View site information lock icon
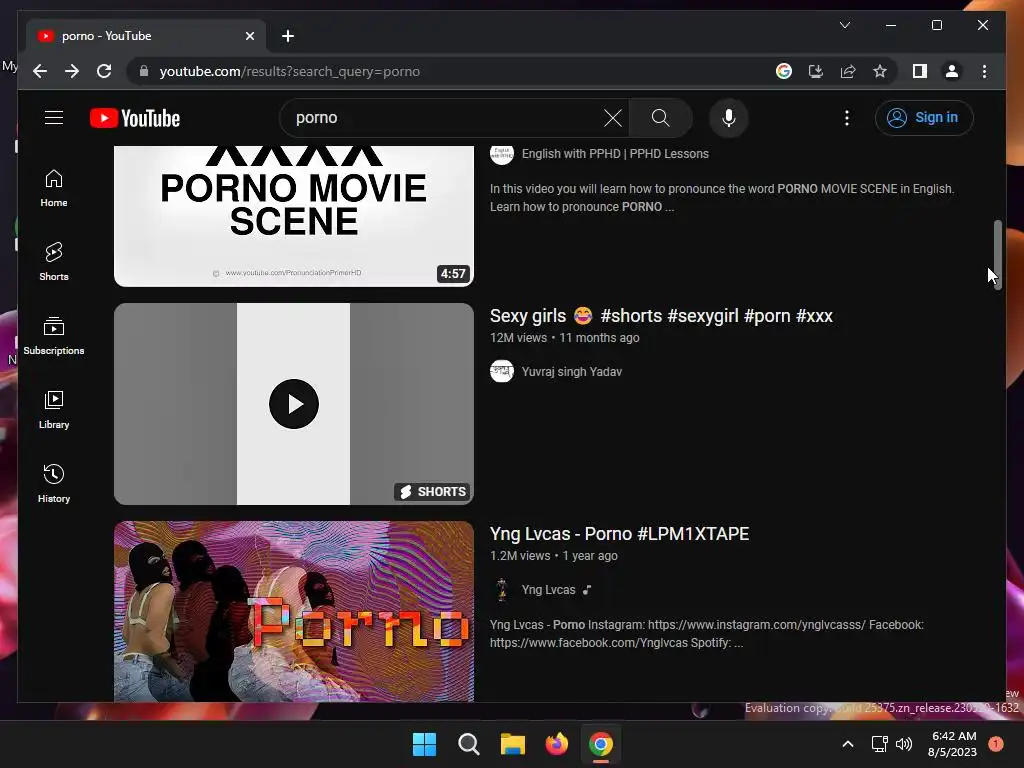The width and height of the screenshot is (1024, 768). [144, 71]
